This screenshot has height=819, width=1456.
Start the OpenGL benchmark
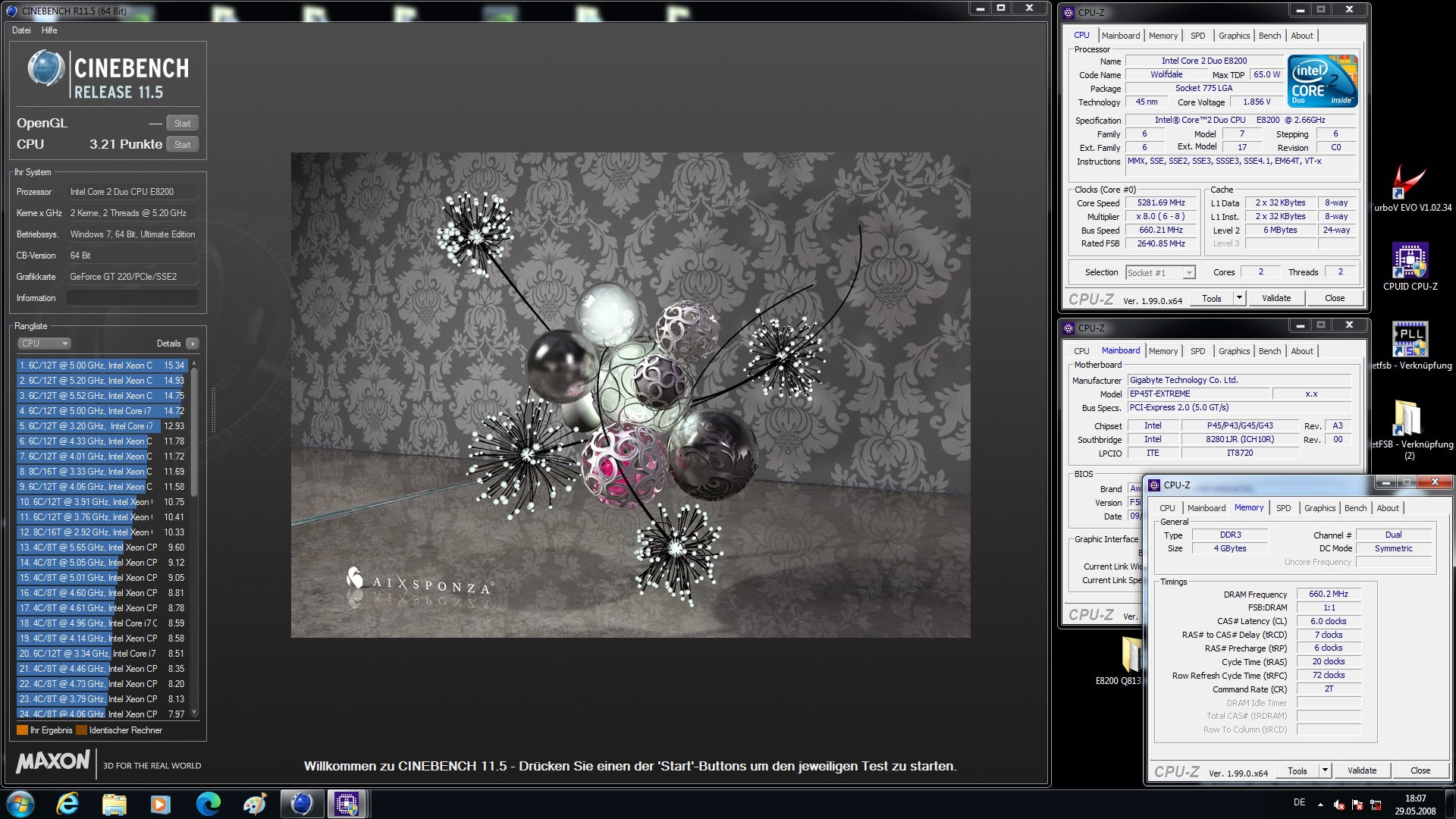(x=183, y=124)
